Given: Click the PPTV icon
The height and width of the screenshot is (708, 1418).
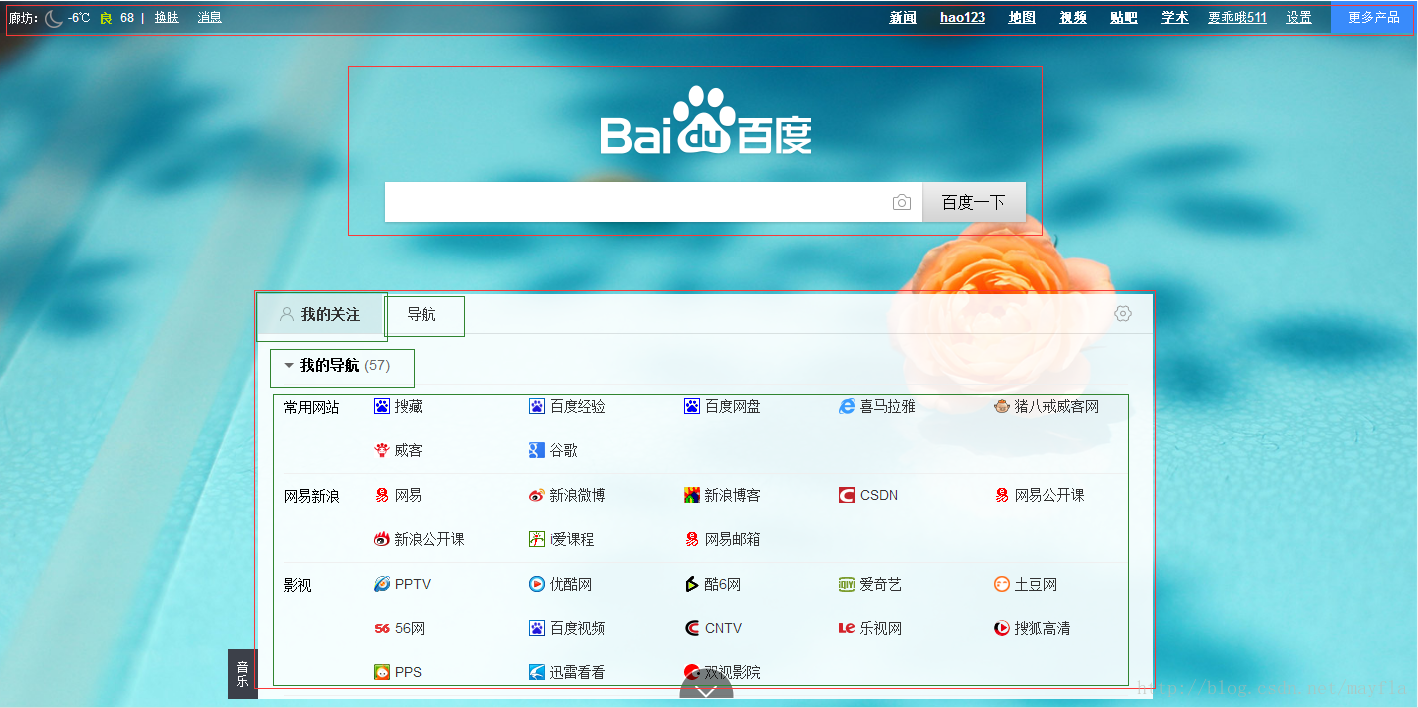Looking at the screenshot, I should point(382,584).
